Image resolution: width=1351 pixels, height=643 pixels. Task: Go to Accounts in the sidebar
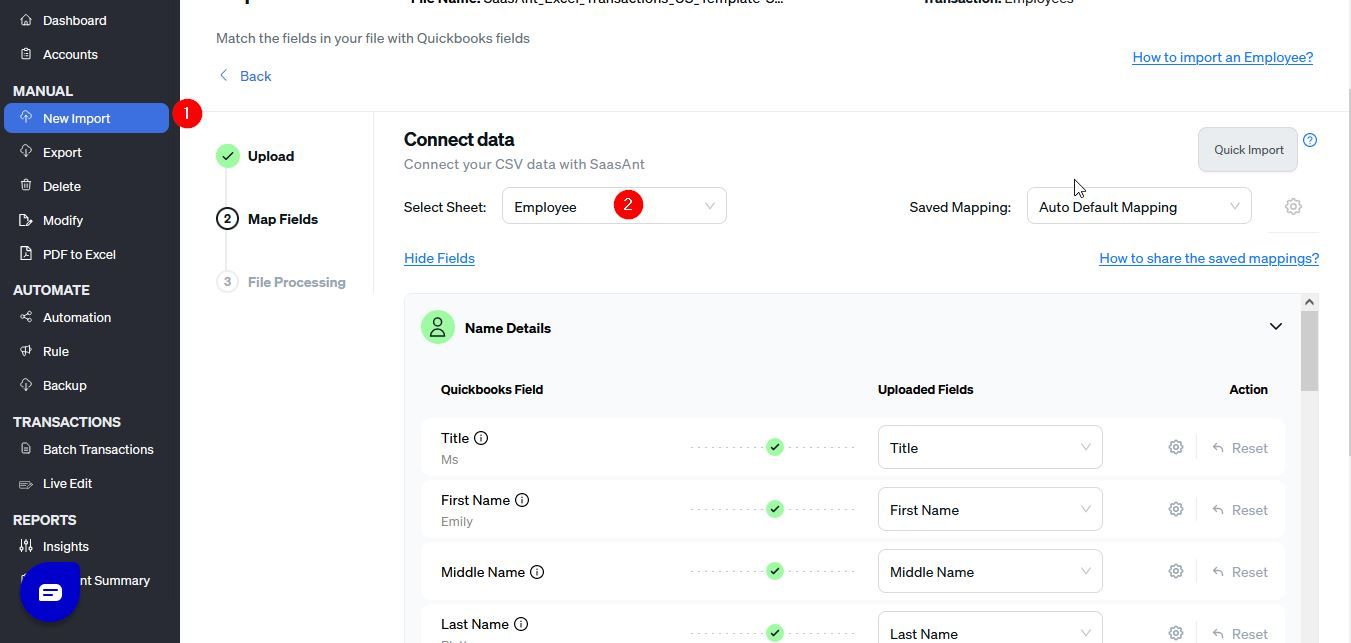[x=70, y=54]
